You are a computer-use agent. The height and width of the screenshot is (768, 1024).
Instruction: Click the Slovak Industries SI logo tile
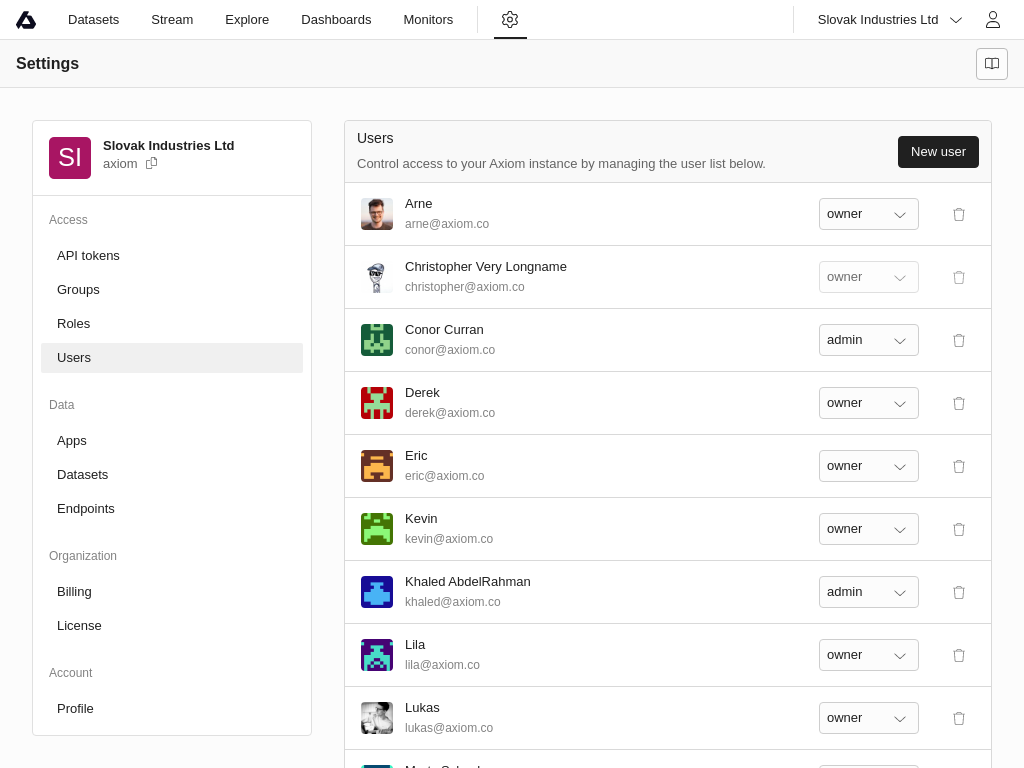(70, 158)
